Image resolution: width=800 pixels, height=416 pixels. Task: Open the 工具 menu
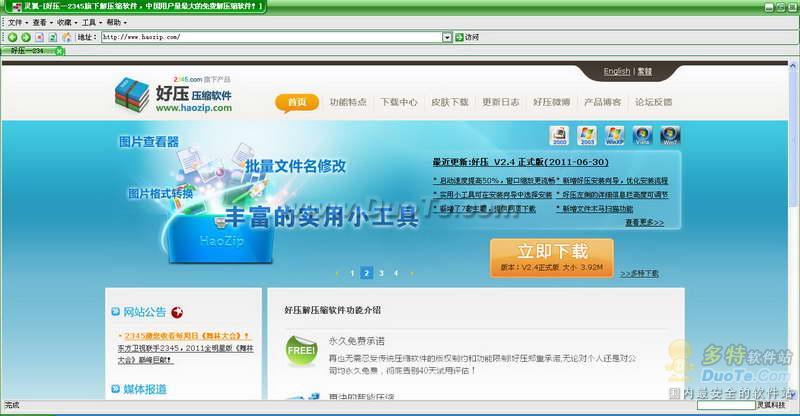[89, 21]
